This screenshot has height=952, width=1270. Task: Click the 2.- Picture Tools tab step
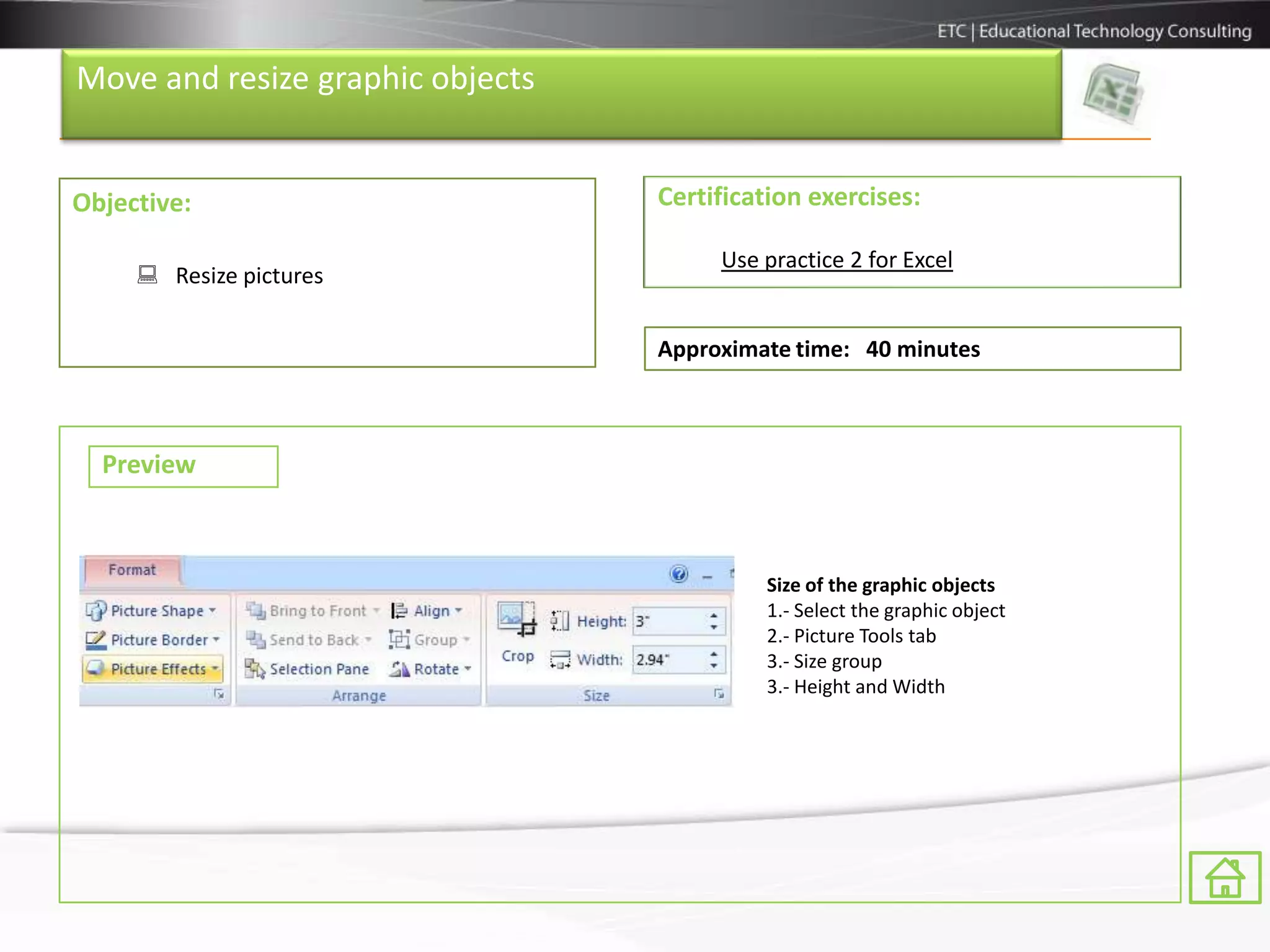(851, 636)
